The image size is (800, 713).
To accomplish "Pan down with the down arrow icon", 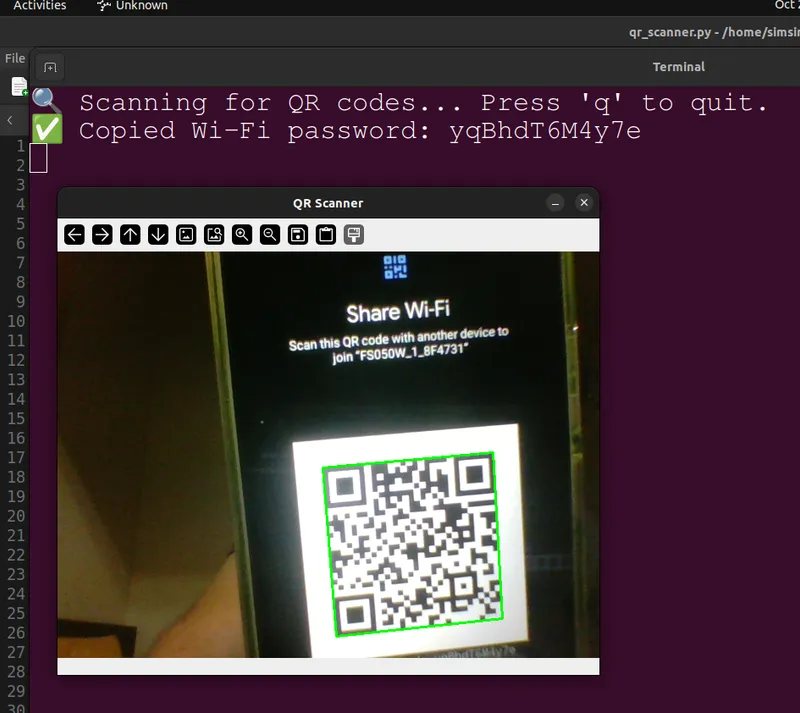I will (158, 235).
